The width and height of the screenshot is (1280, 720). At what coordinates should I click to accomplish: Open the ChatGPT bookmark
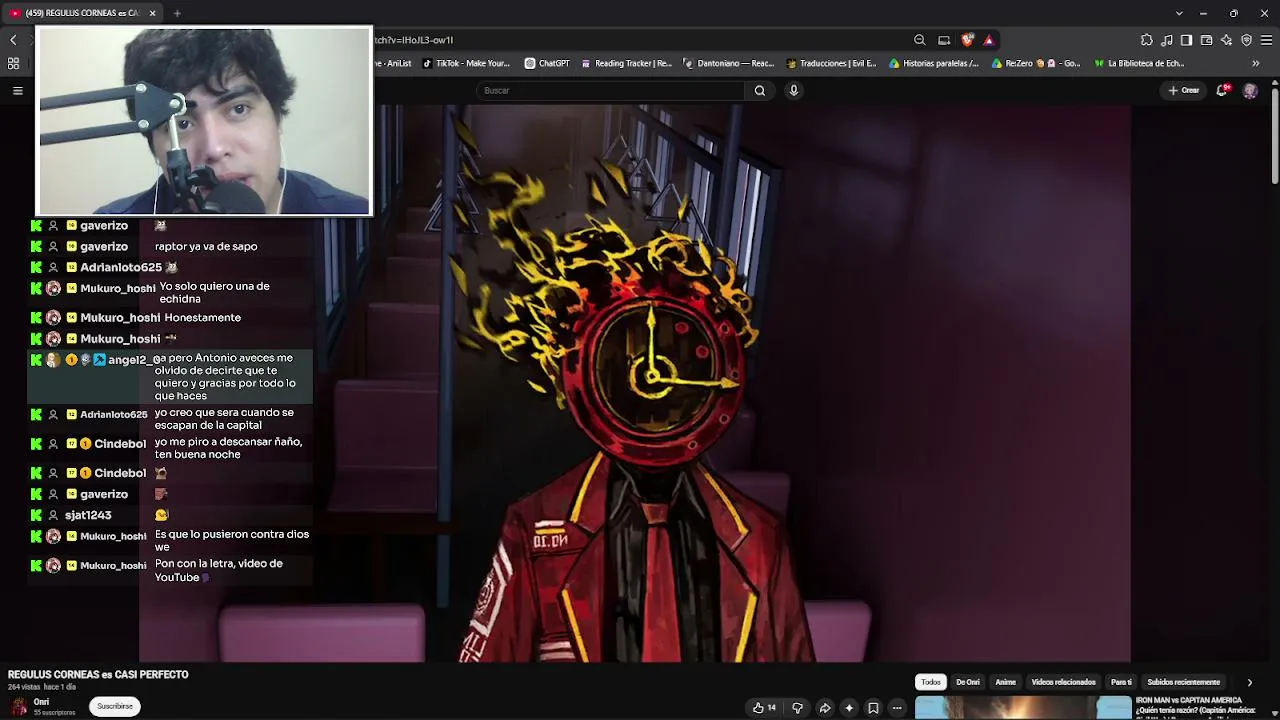click(547, 63)
